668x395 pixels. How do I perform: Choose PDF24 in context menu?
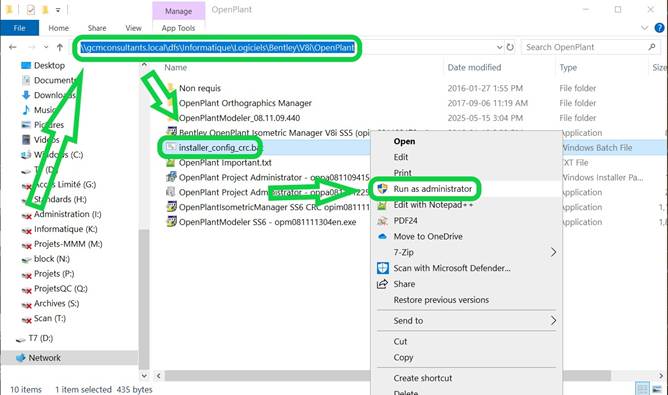coord(405,221)
